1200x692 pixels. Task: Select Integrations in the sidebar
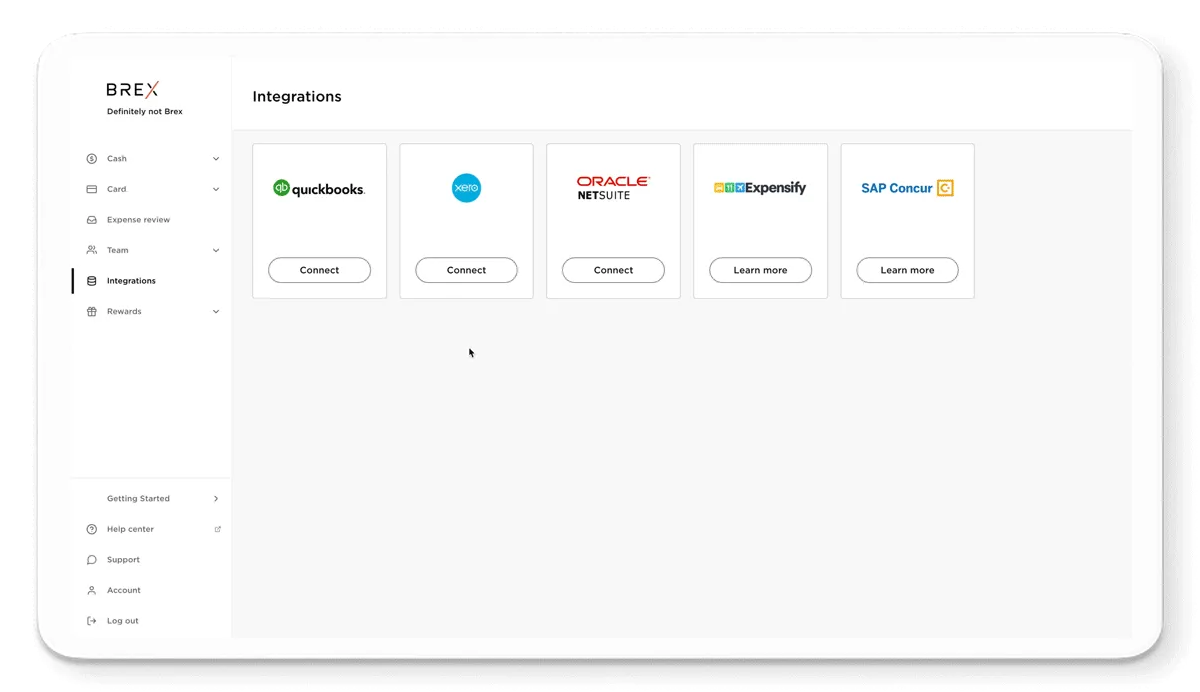[131, 281]
